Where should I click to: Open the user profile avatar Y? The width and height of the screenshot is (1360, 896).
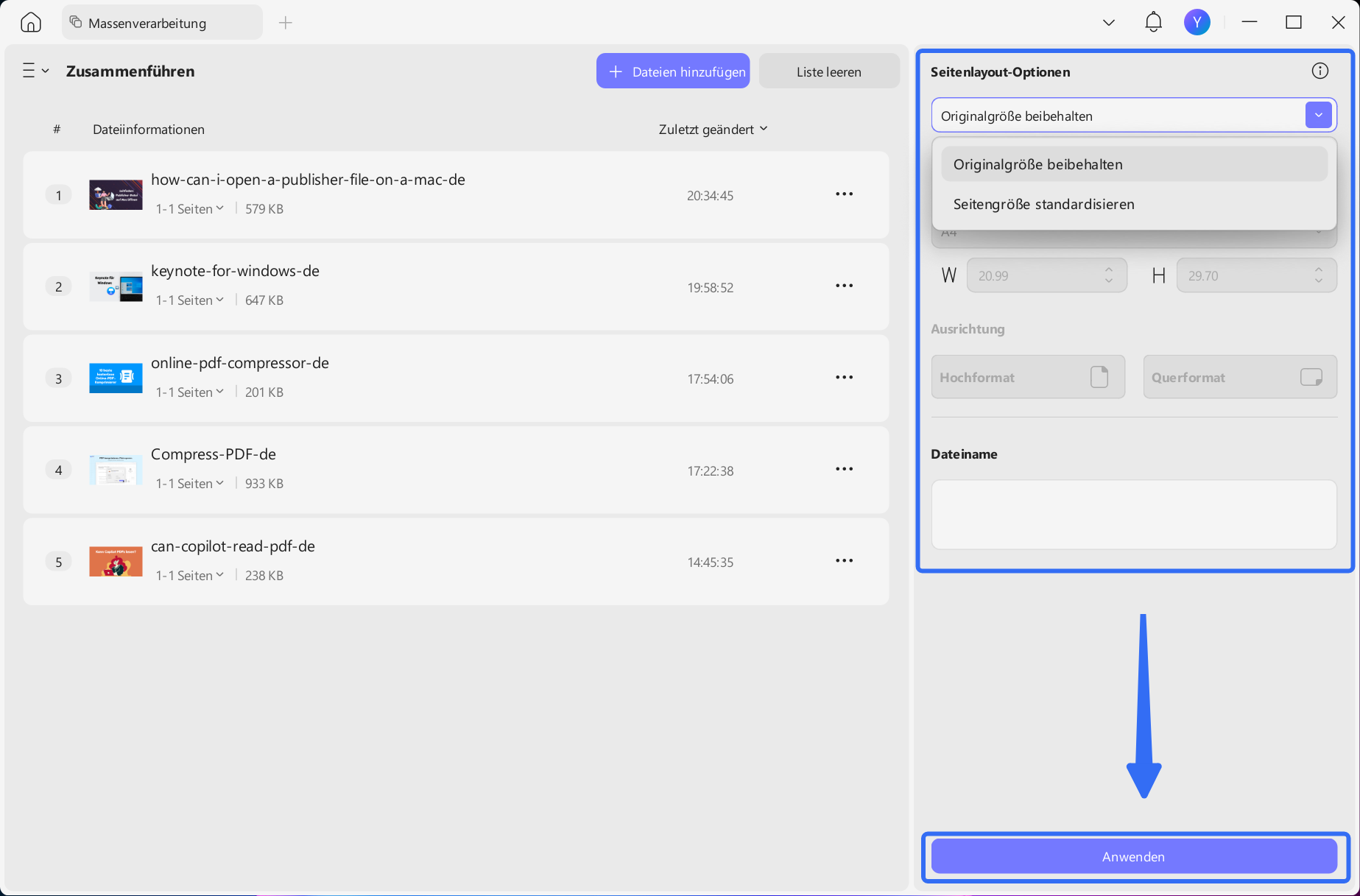click(x=1197, y=22)
